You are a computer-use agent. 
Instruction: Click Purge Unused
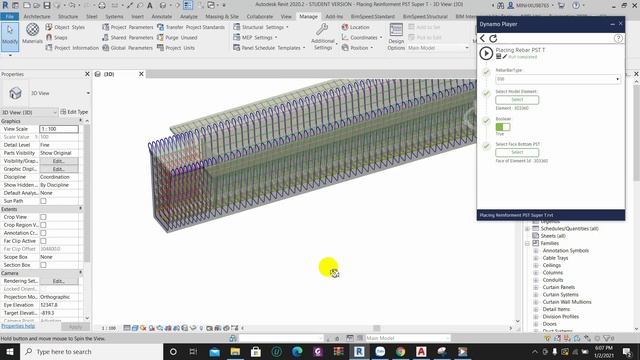177,37
